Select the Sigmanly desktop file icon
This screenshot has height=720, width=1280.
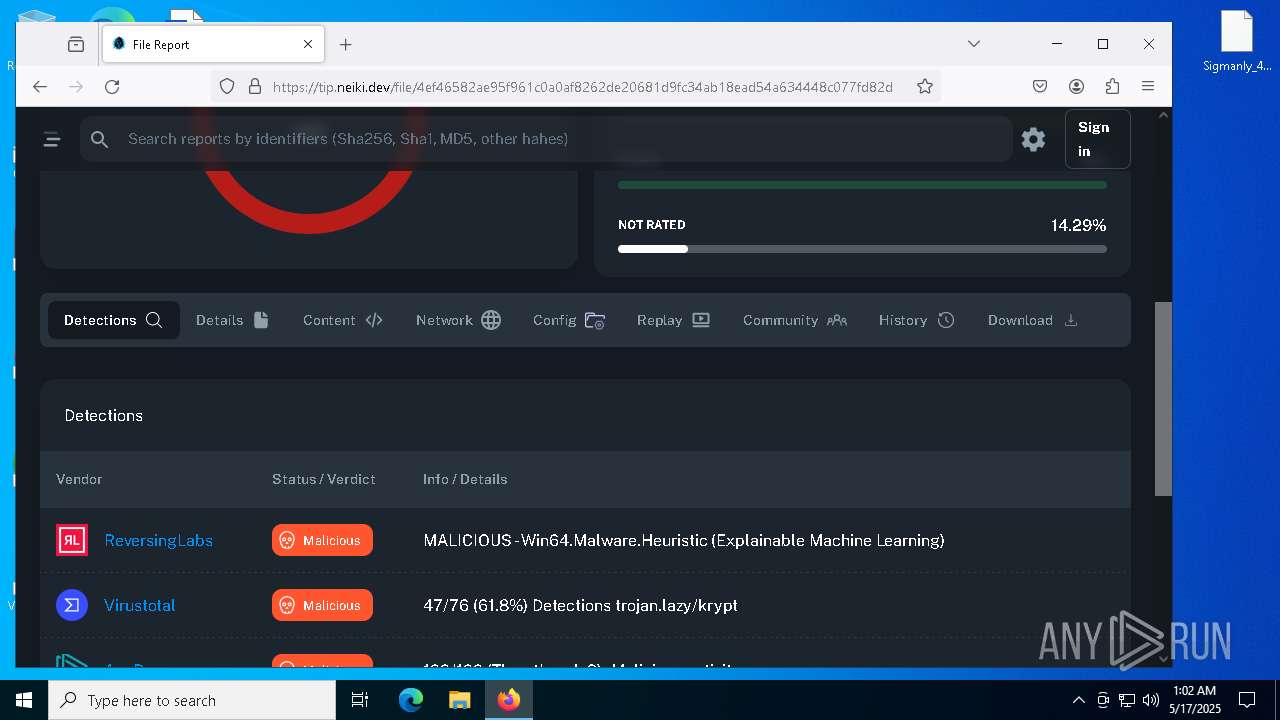pos(1237,42)
